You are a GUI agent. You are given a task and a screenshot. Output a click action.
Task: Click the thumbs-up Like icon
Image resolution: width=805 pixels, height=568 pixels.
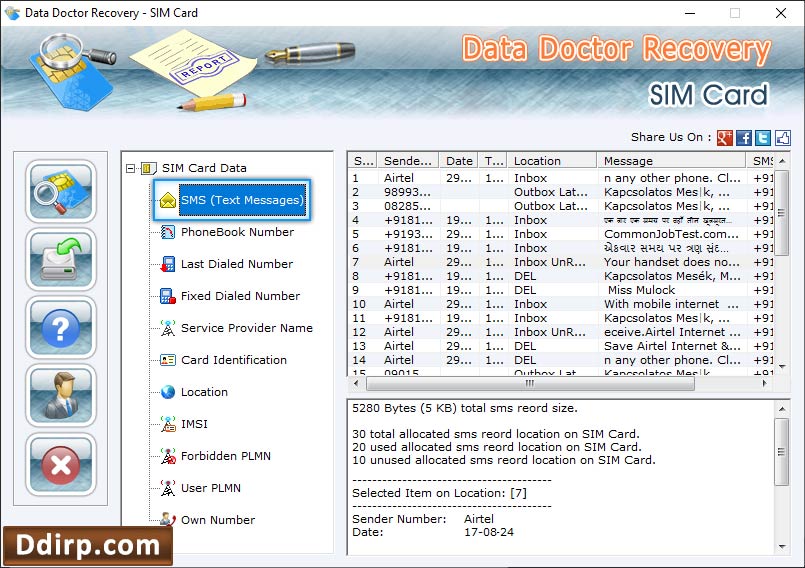(x=782, y=138)
